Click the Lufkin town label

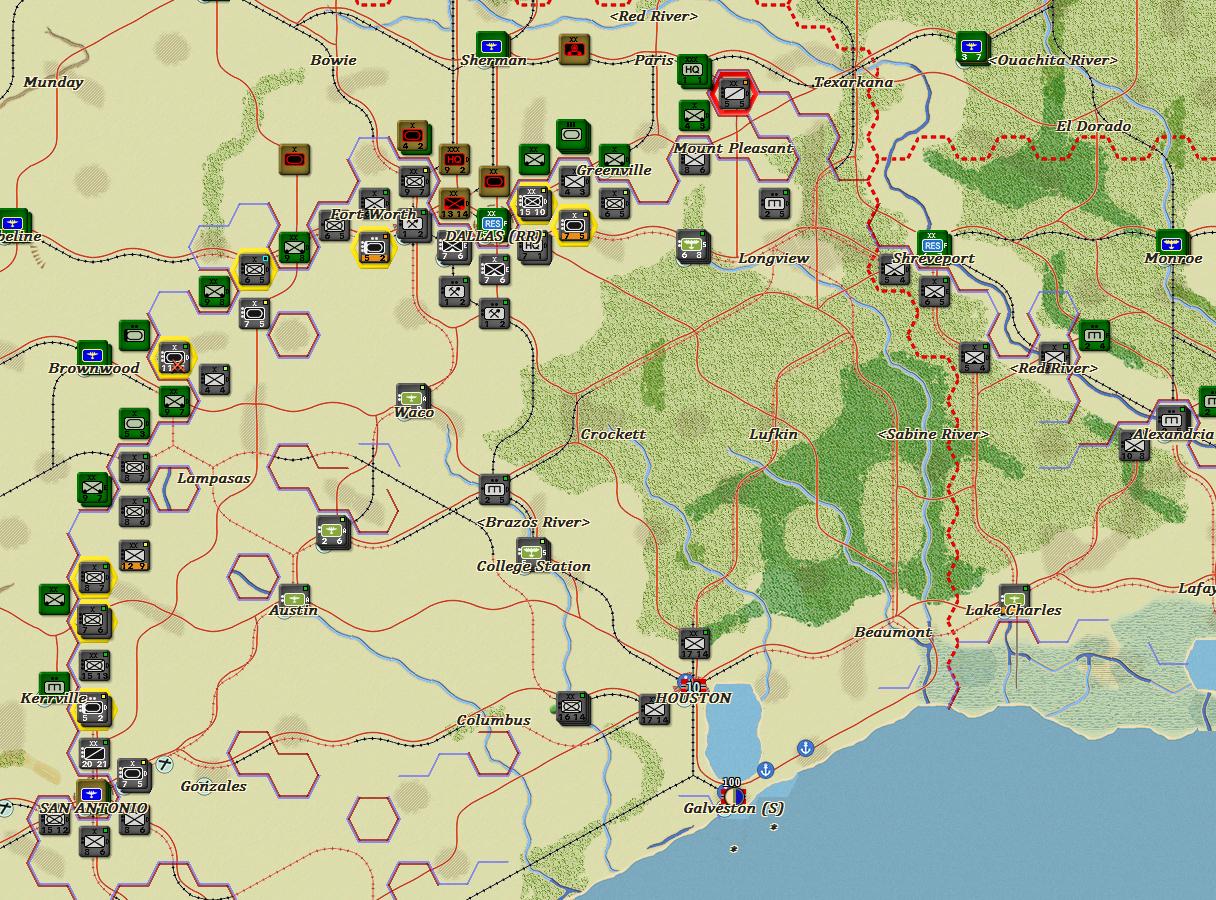pos(774,434)
